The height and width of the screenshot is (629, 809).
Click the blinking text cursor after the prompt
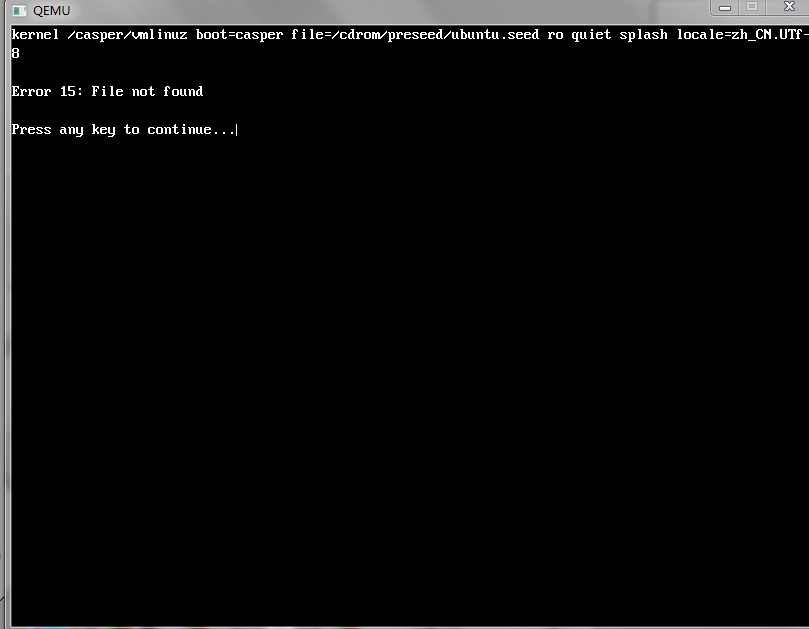pyautogui.click(x=236, y=130)
